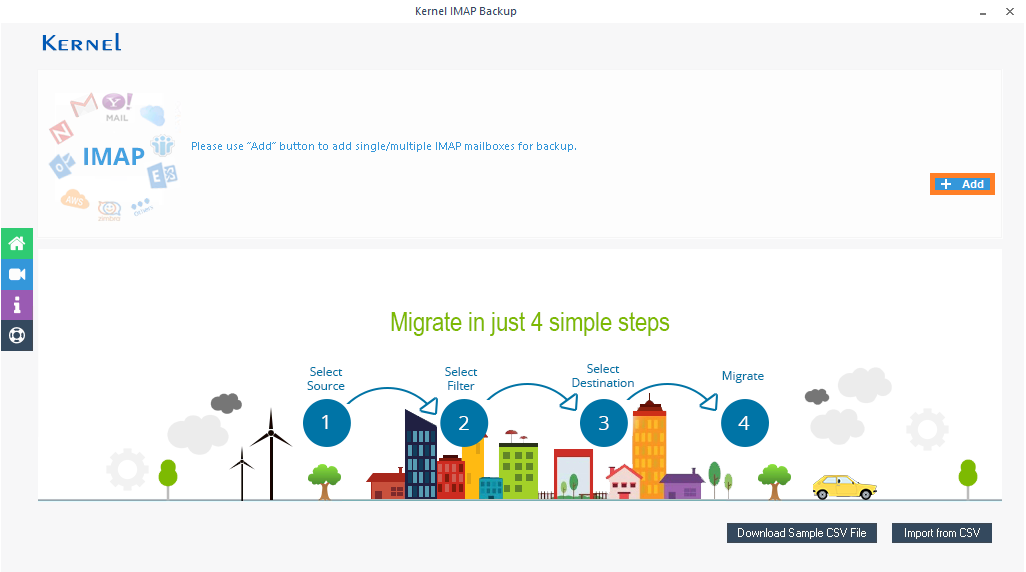Image resolution: width=1026 pixels, height=572 pixels.
Task: Click 'Migrate in just 4 simple steps' heading
Action: [529, 323]
